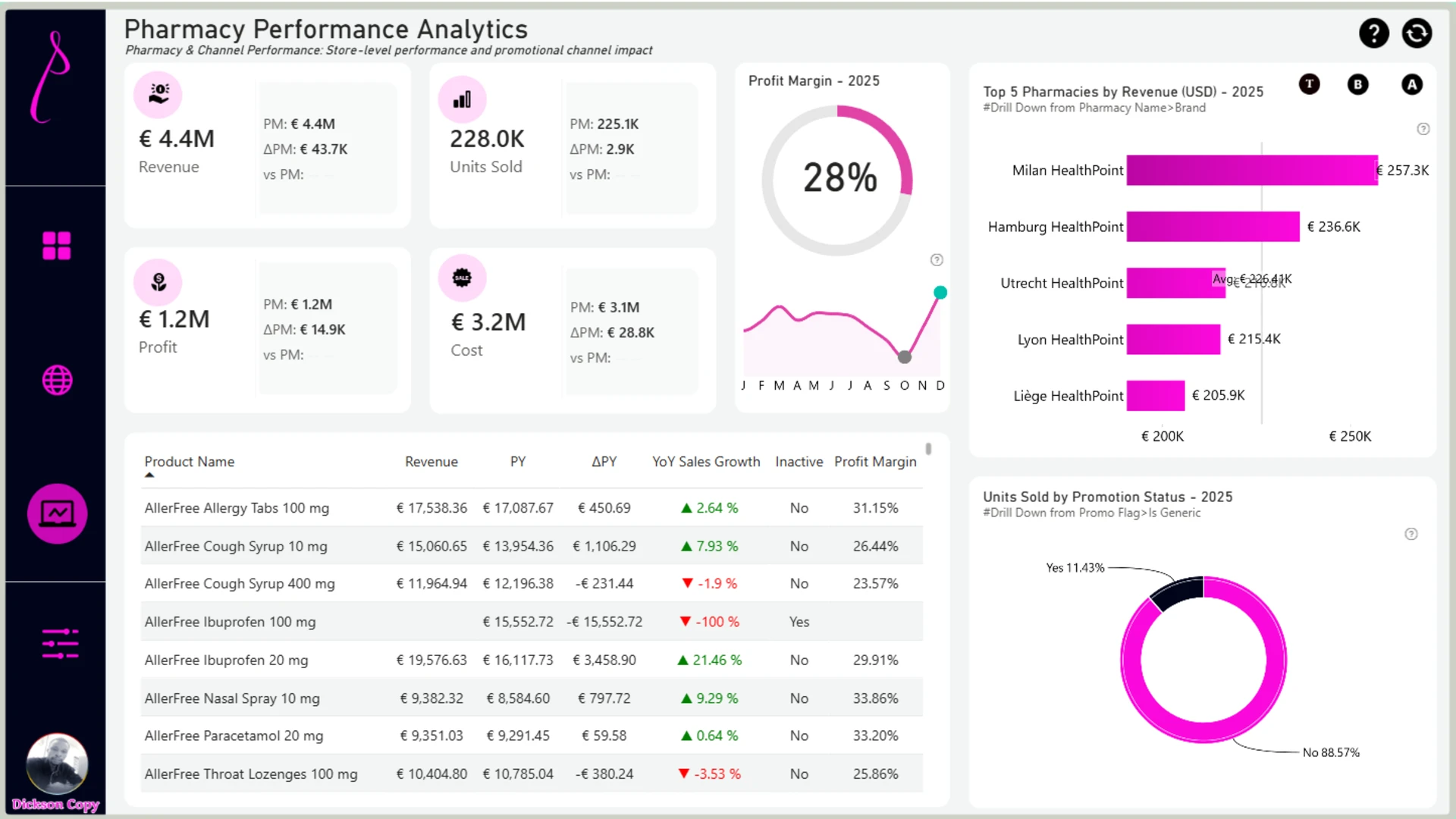Click the product table vertical scrollbar
1456x819 pixels.
click(928, 449)
